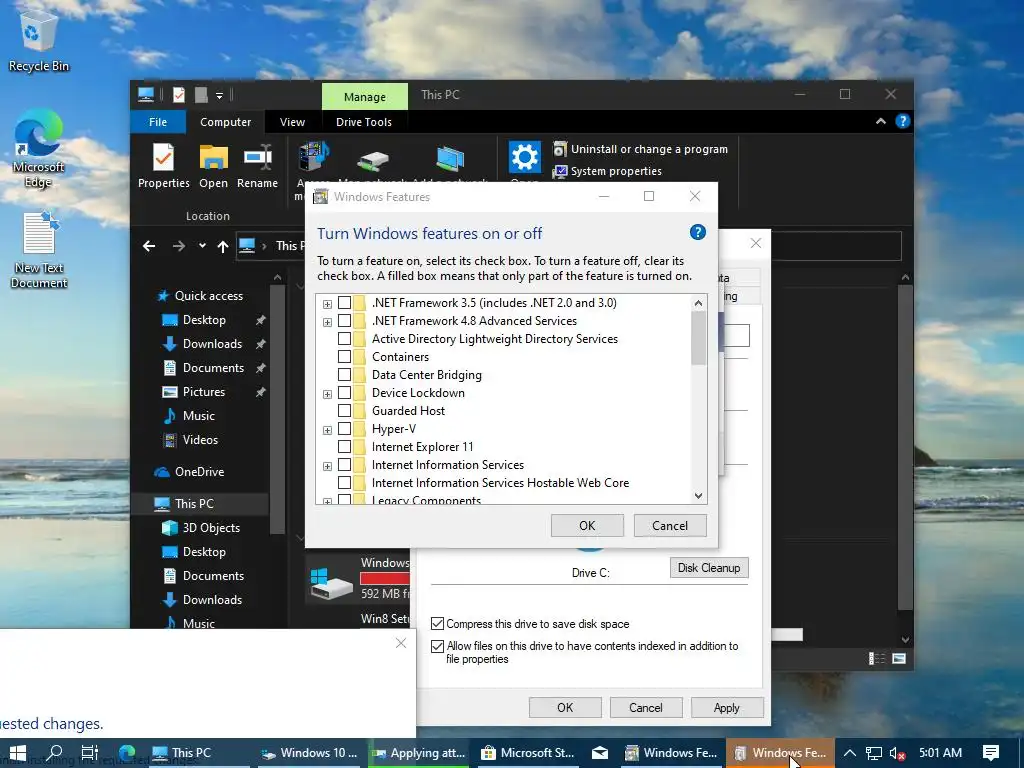Click the Windows Features help question icon
This screenshot has width=1024, height=768.
tap(697, 232)
